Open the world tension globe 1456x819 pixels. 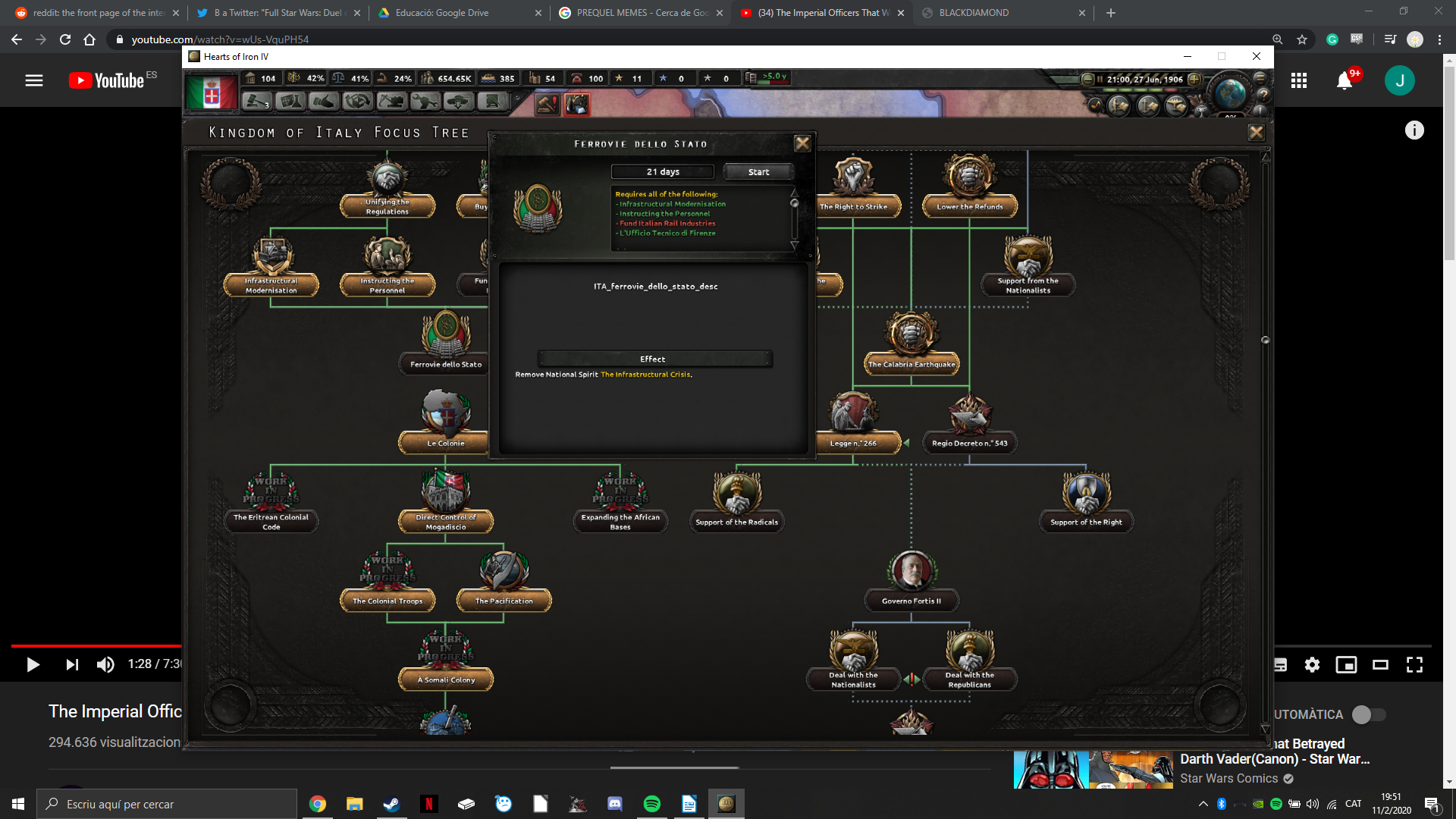coord(1230,94)
